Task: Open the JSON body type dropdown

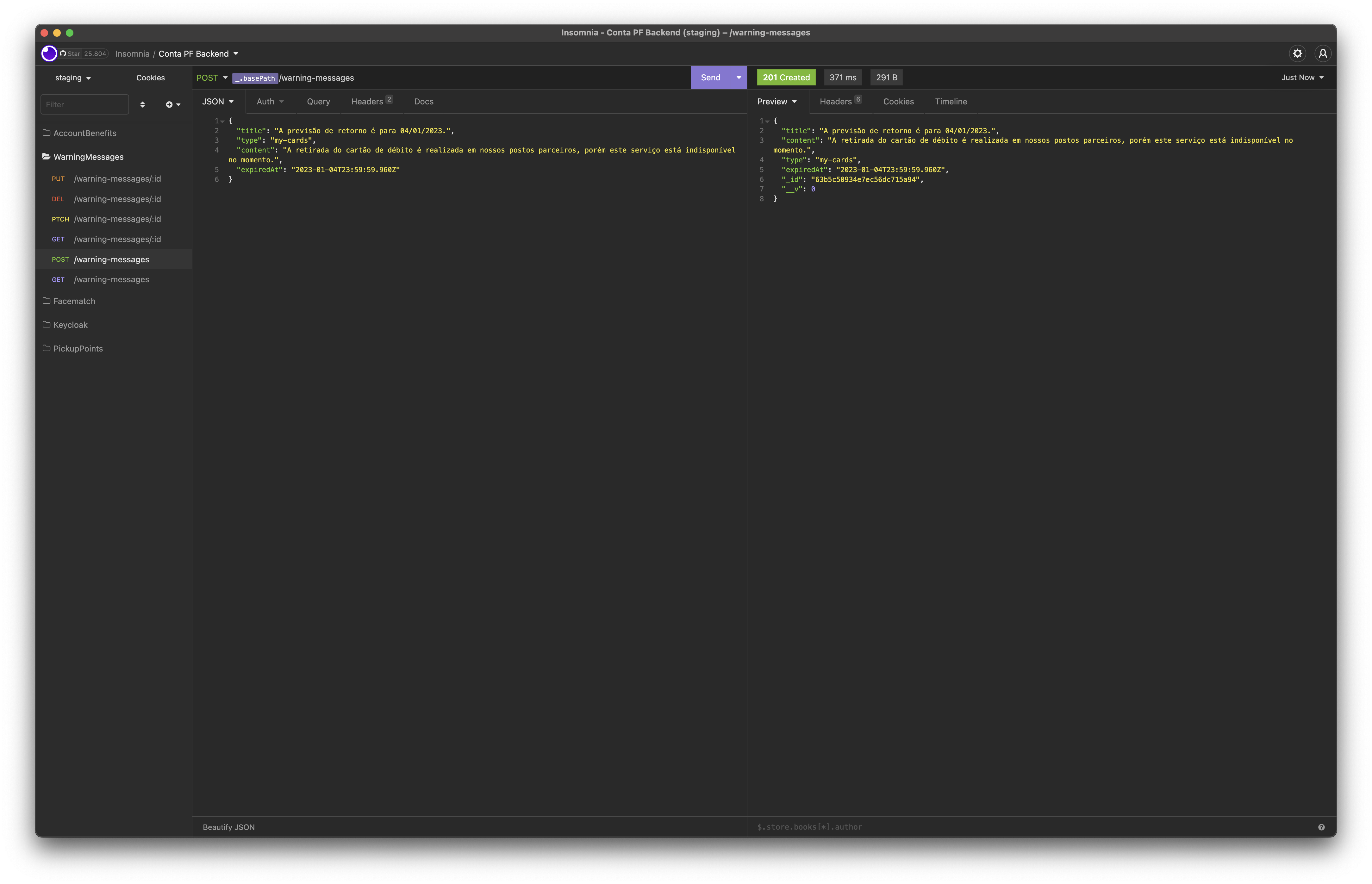Action: (218, 102)
